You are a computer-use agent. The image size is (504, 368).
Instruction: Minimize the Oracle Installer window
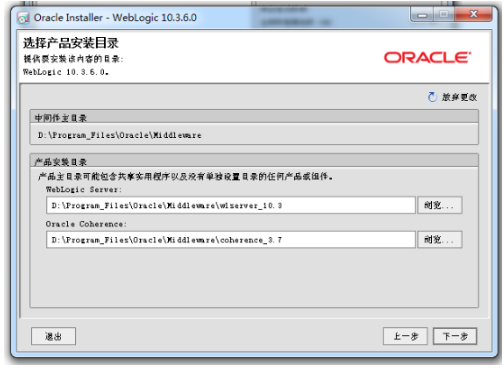pos(422,15)
